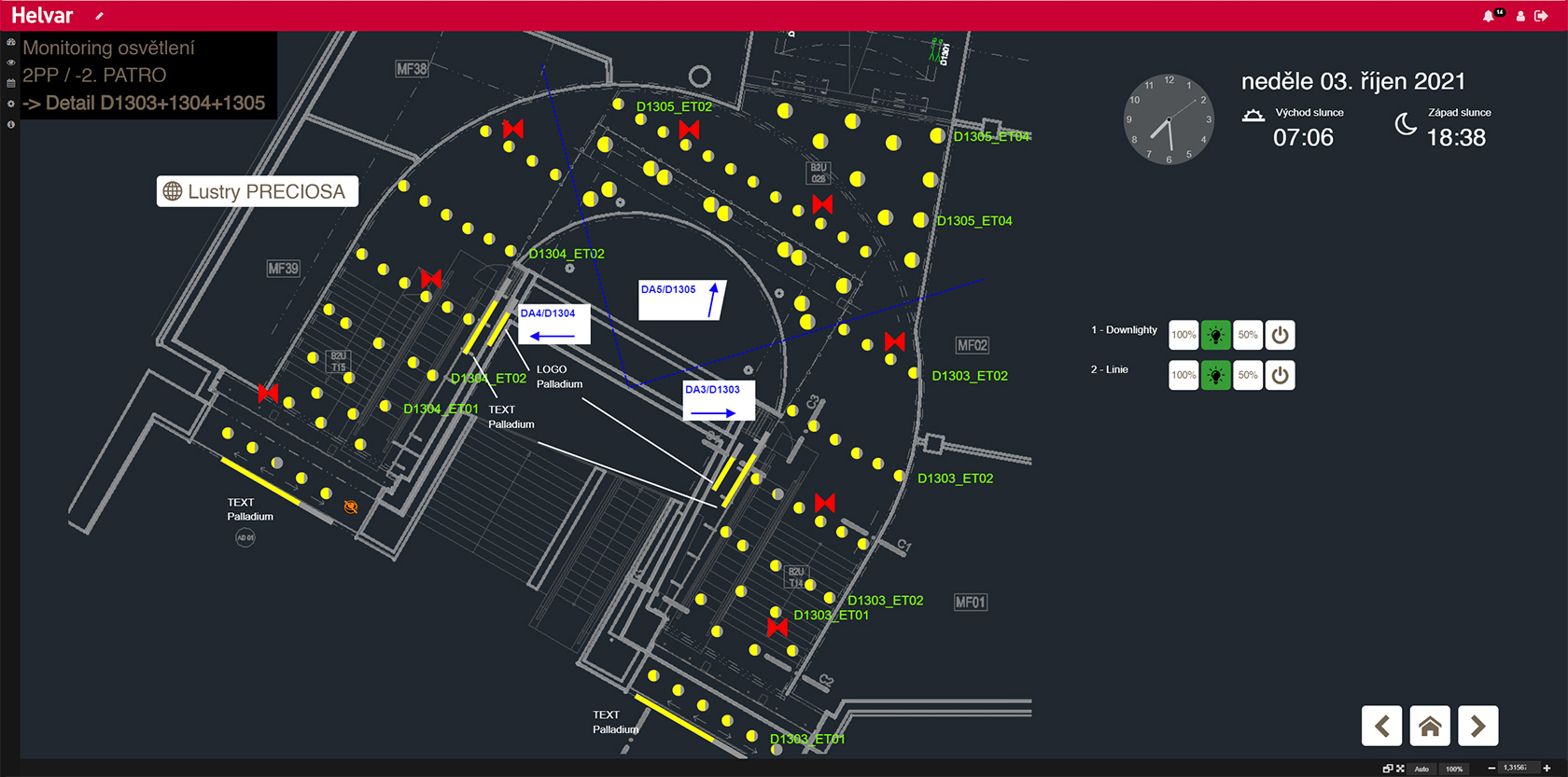This screenshot has height=777, width=1568.
Task: Go to previous page with left chevron
Action: pyautogui.click(x=1381, y=726)
